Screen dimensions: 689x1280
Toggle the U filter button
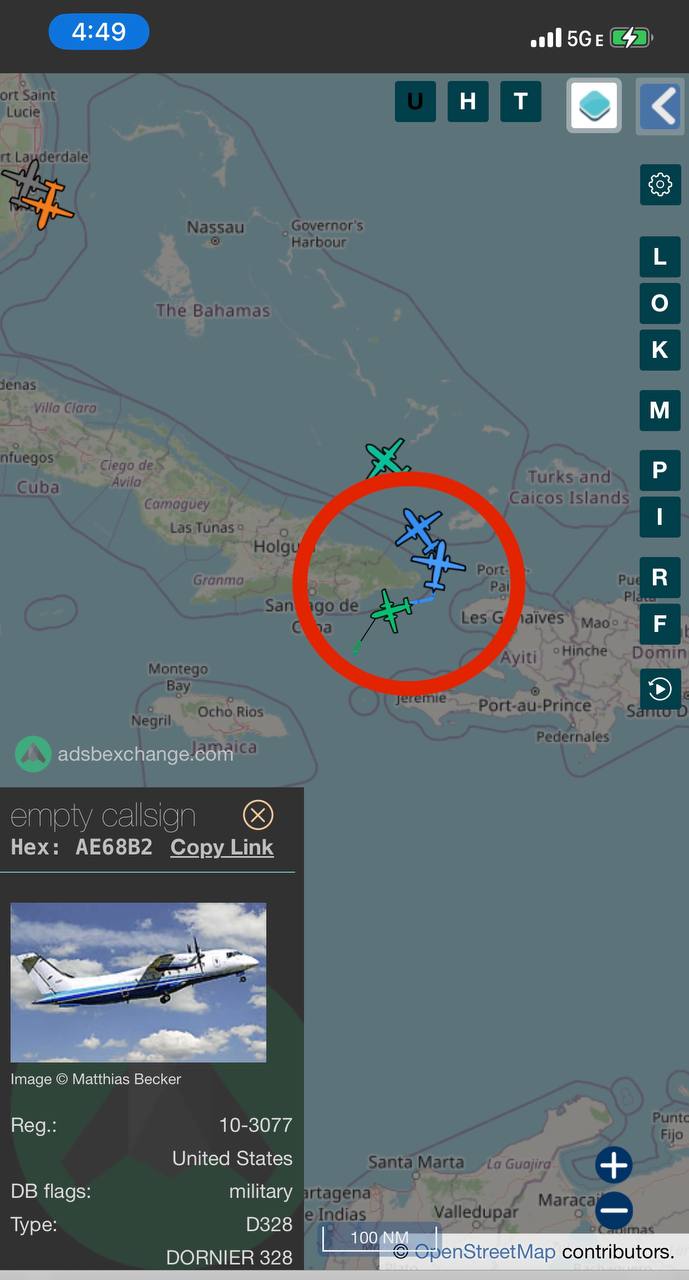coord(415,102)
